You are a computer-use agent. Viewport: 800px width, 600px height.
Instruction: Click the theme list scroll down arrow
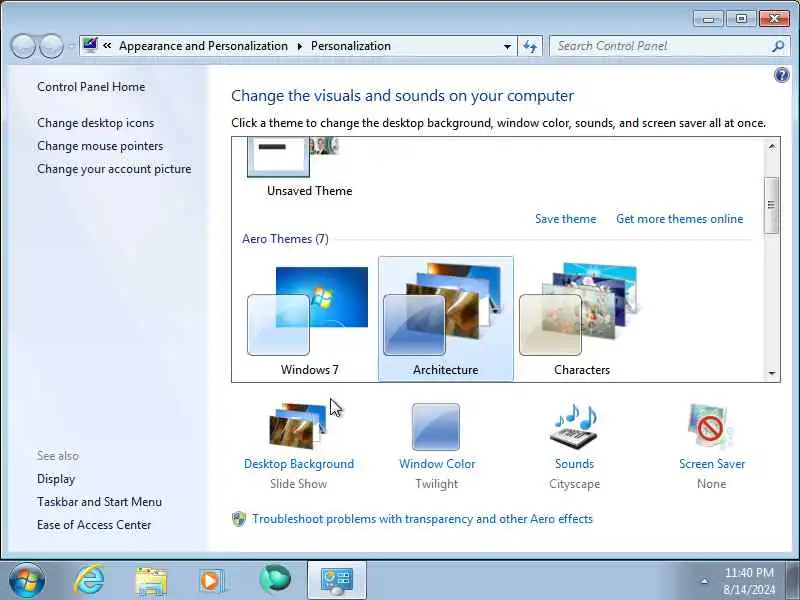coord(771,373)
